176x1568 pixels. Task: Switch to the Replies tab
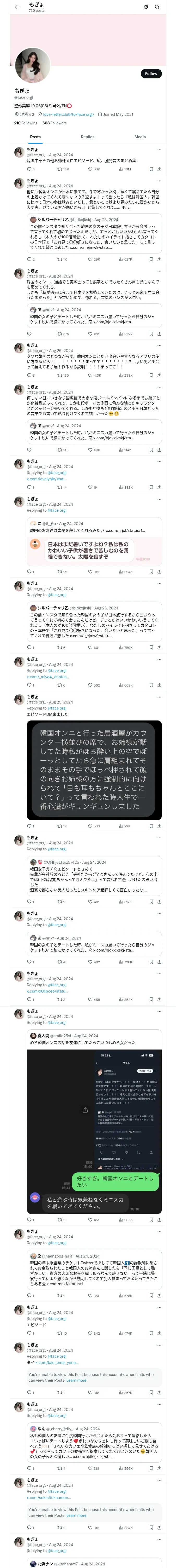(87, 137)
